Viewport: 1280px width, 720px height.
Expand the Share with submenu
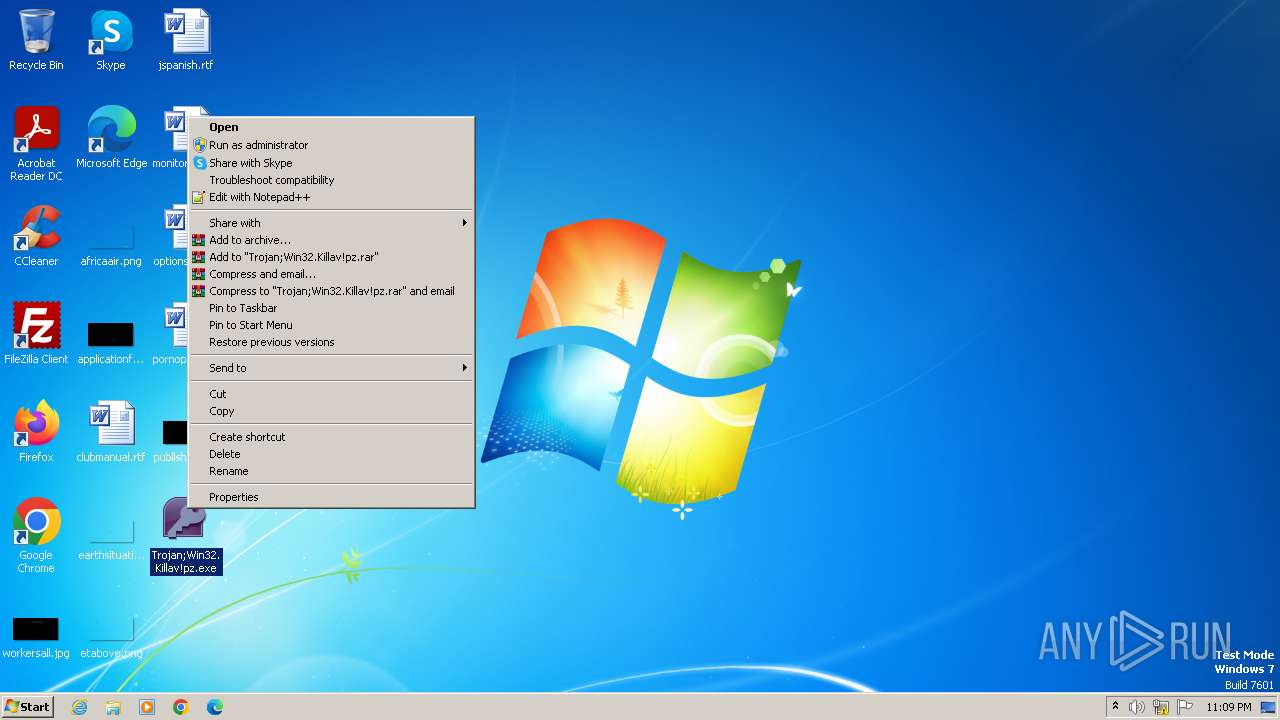point(331,223)
